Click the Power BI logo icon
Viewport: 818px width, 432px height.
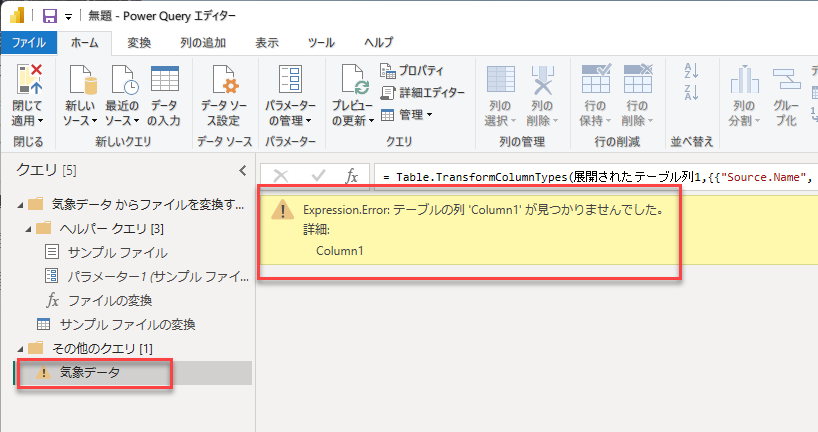click(x=17, y=15)
